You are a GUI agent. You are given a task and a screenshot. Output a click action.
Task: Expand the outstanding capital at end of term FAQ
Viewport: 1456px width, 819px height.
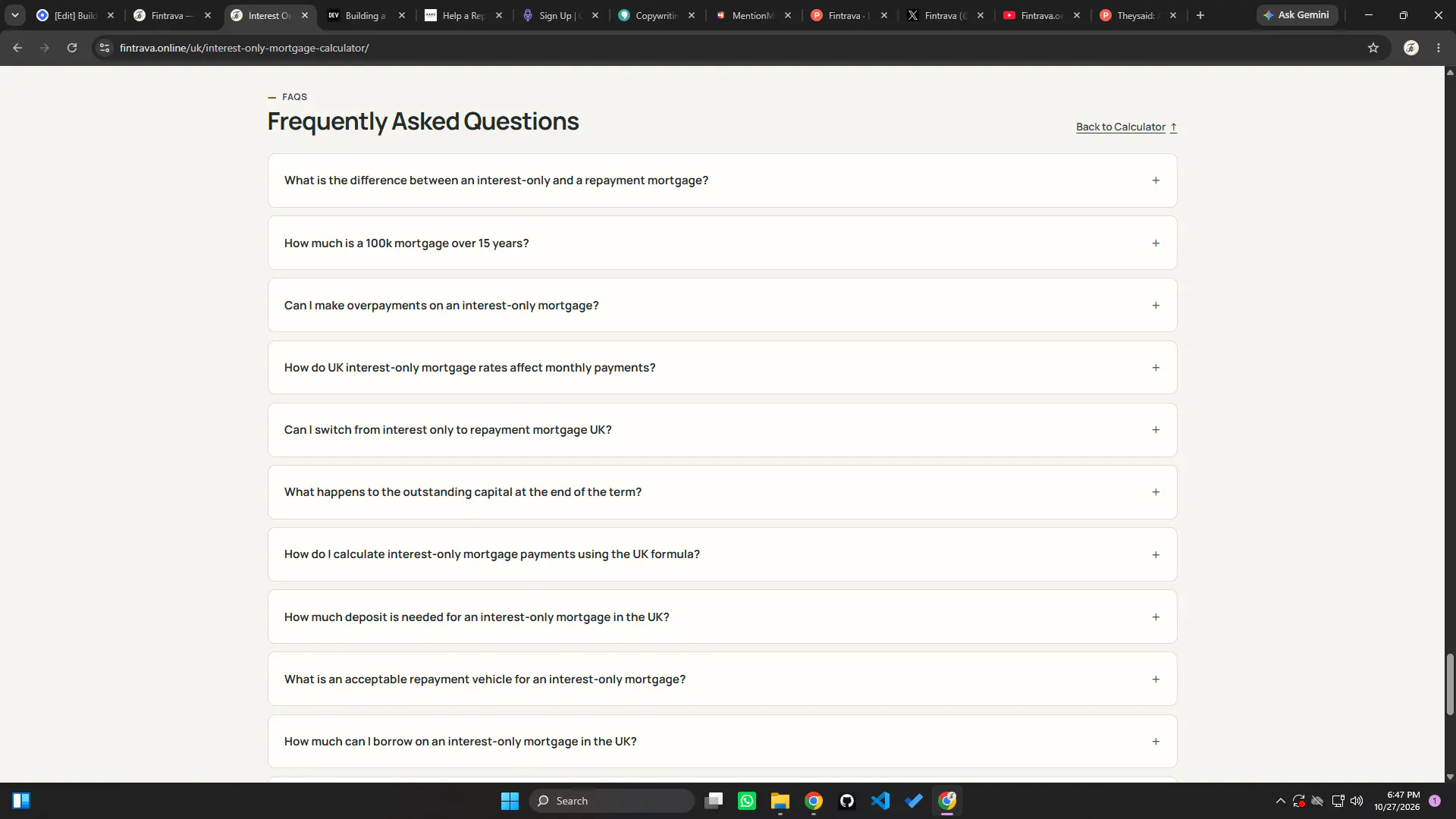[722, 492]
